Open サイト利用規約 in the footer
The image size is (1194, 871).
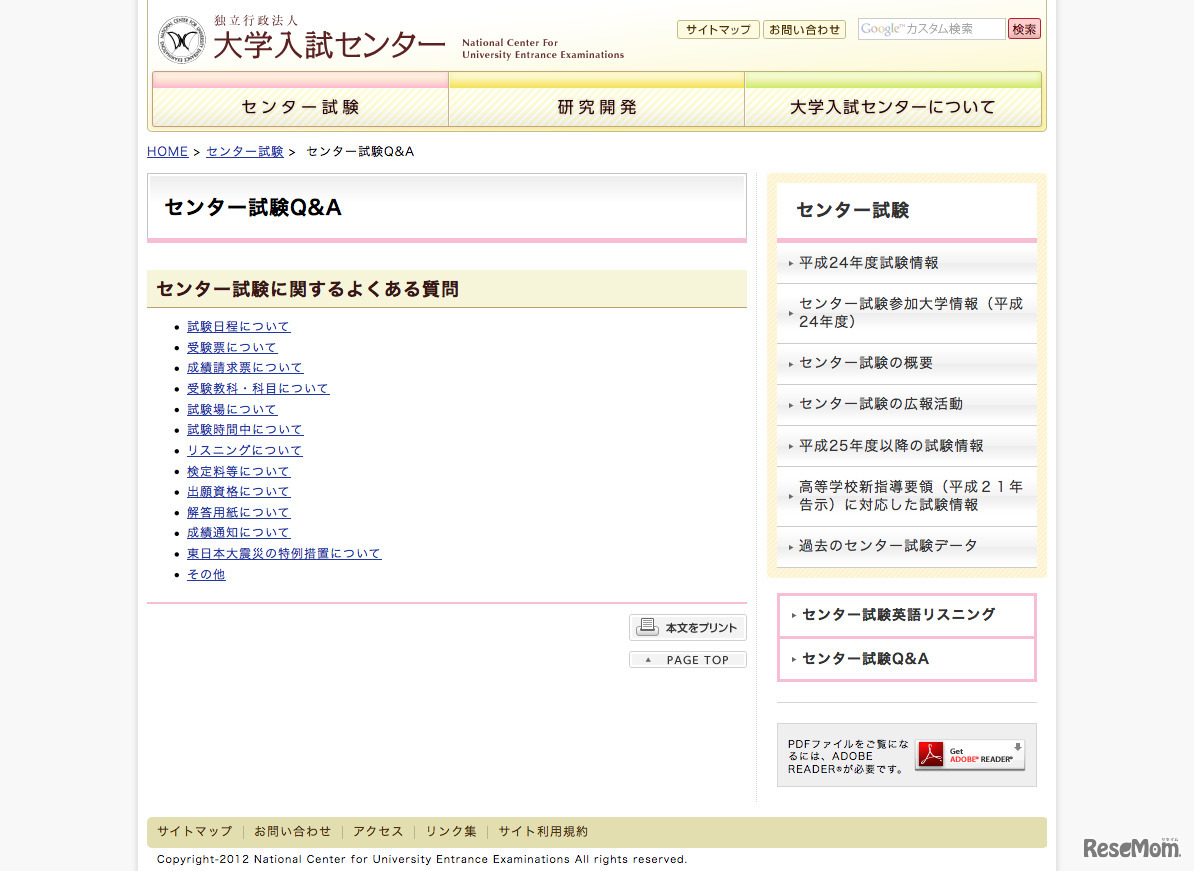(542, 831)
